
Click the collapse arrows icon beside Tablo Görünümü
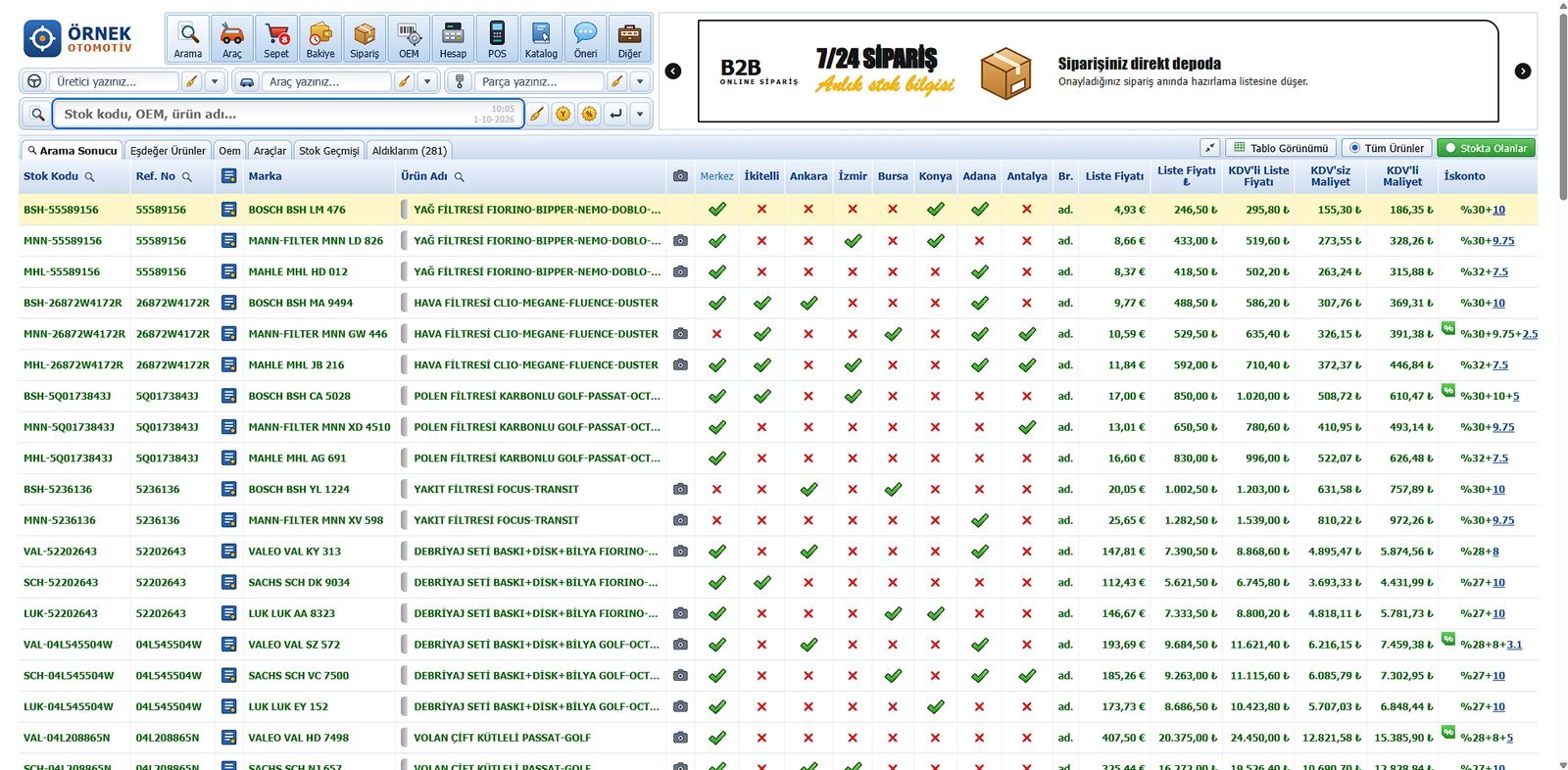point(1210,148)
